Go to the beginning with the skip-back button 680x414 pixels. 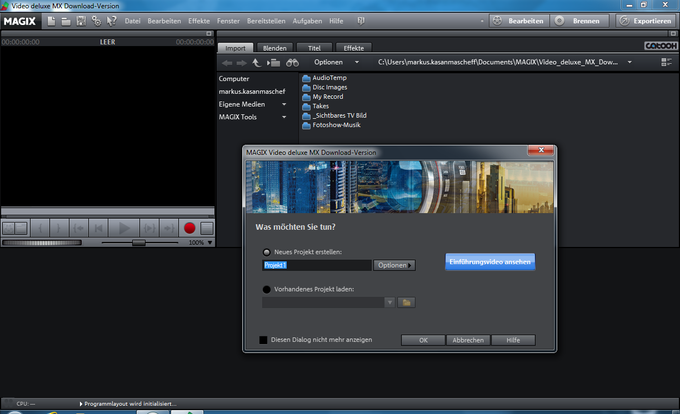click(x=98, y=228)
